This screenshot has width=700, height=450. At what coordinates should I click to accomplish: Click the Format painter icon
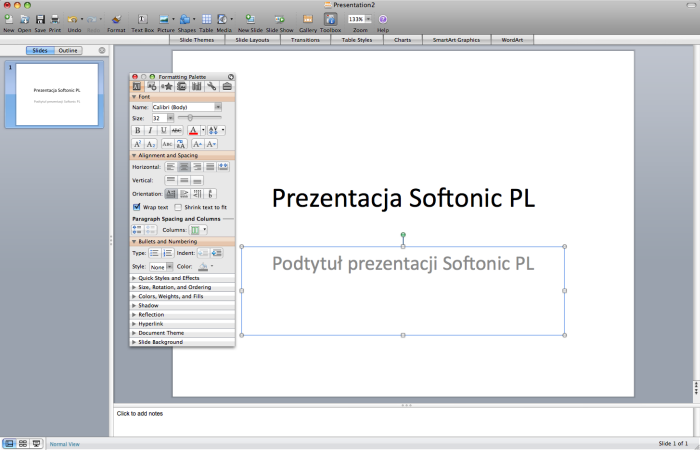point(116,19)
